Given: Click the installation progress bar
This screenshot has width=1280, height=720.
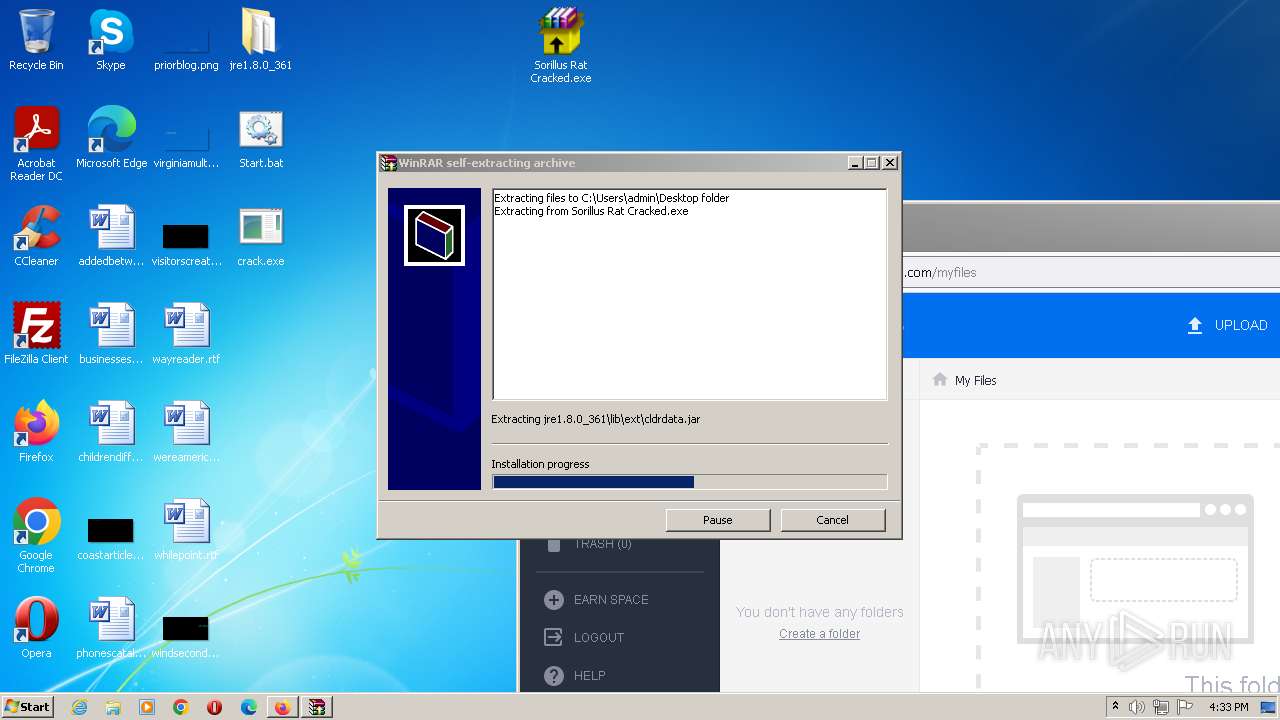Looking at the screenshot, I should [689, 482].
